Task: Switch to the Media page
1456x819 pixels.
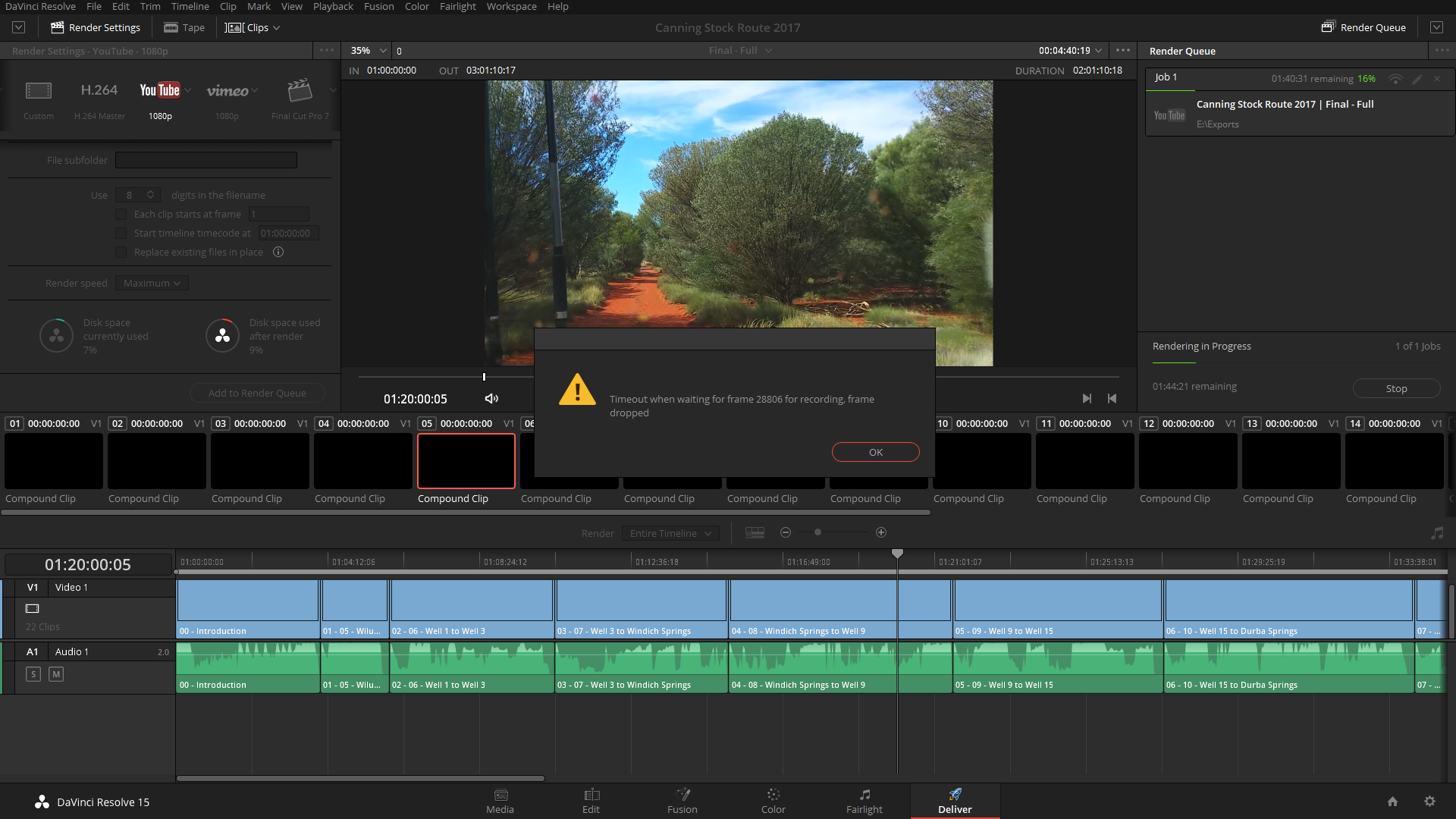Action: tap(500, 801)
